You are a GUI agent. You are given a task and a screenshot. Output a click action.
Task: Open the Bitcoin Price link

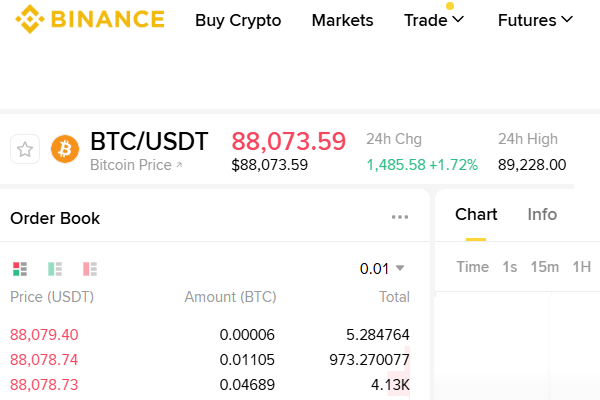[136, 165]
